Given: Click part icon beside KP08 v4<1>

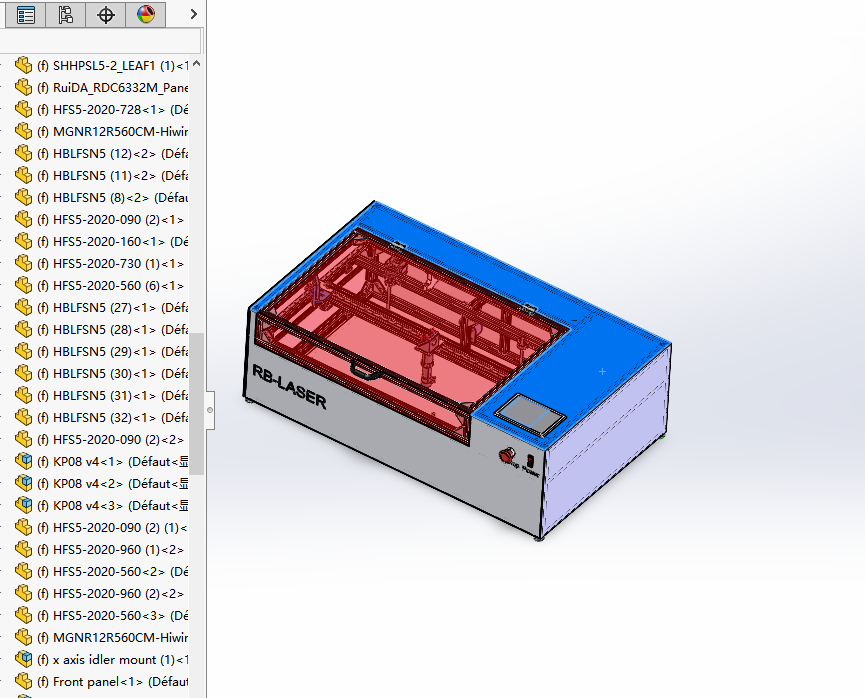Looking at the screenshot, I should pos(23,461).
